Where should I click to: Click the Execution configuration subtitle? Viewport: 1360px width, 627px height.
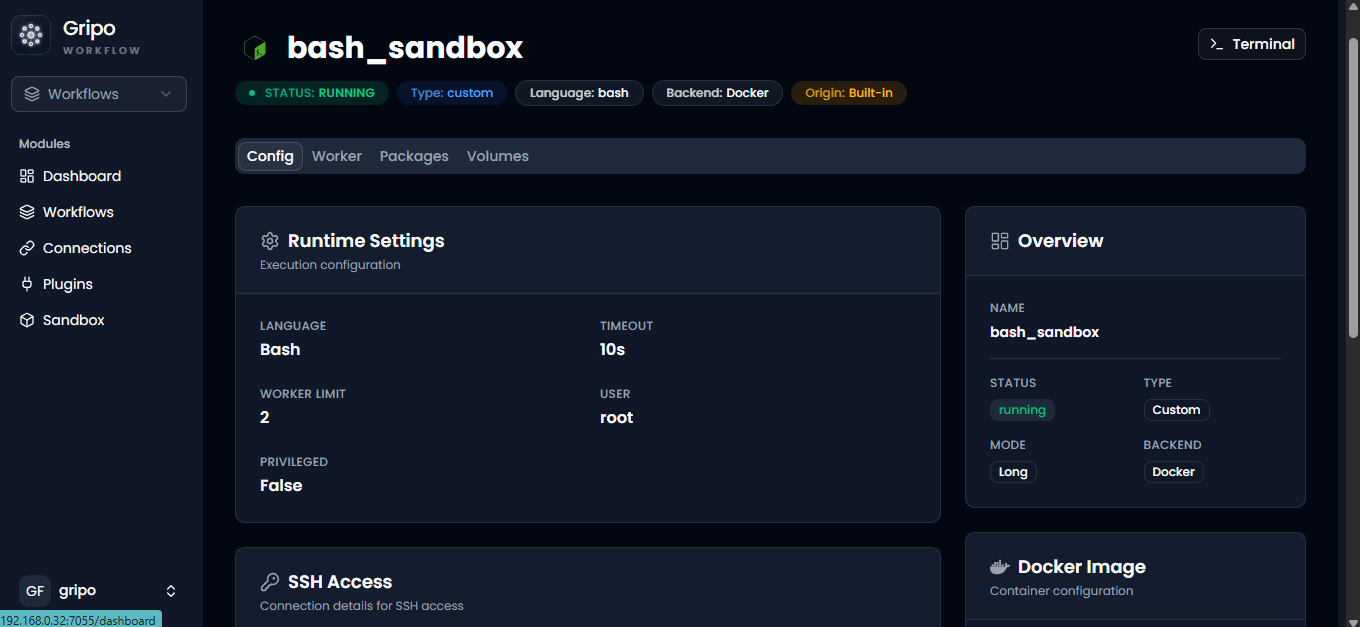330,265
